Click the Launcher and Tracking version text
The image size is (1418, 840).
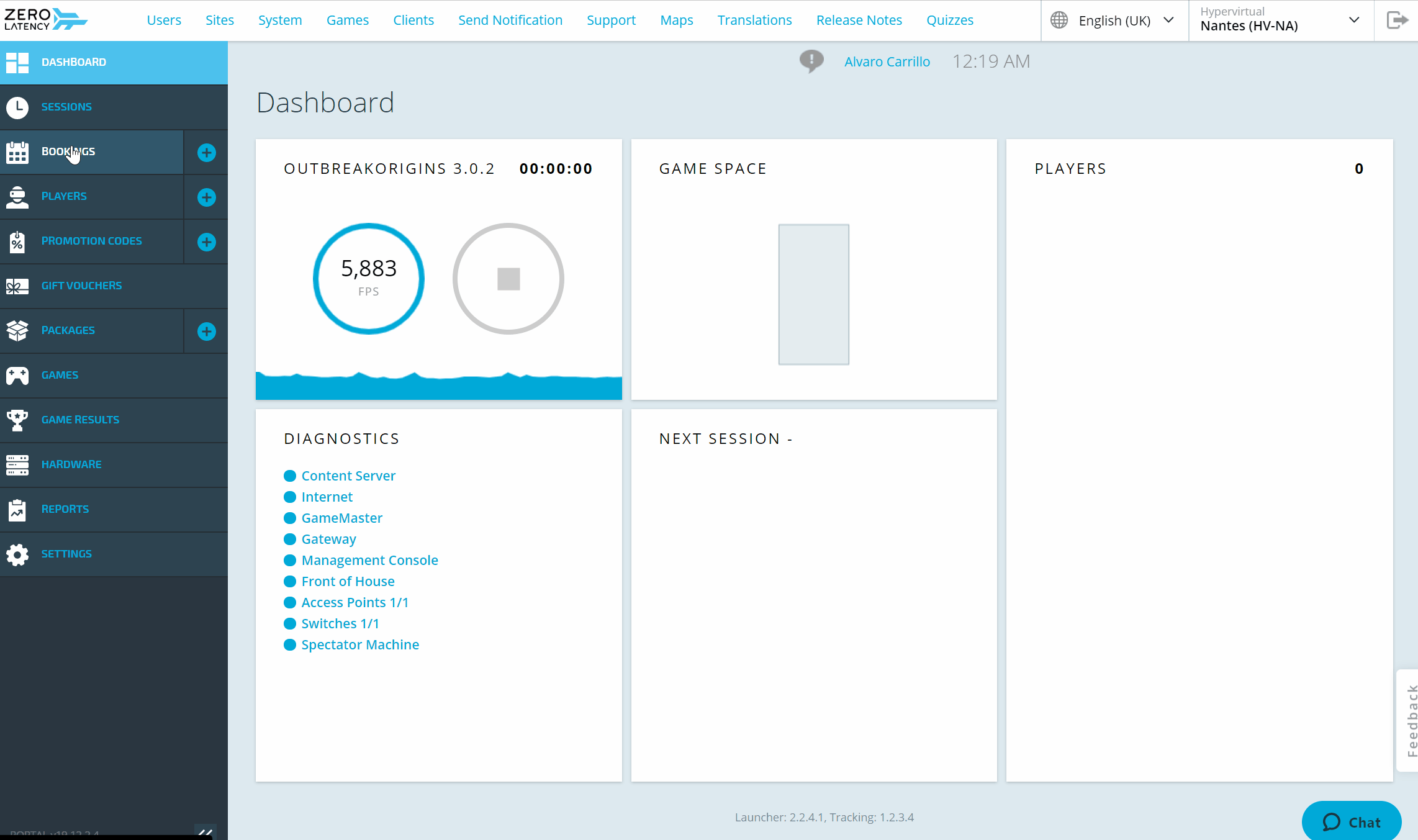[x=824, y=817]
